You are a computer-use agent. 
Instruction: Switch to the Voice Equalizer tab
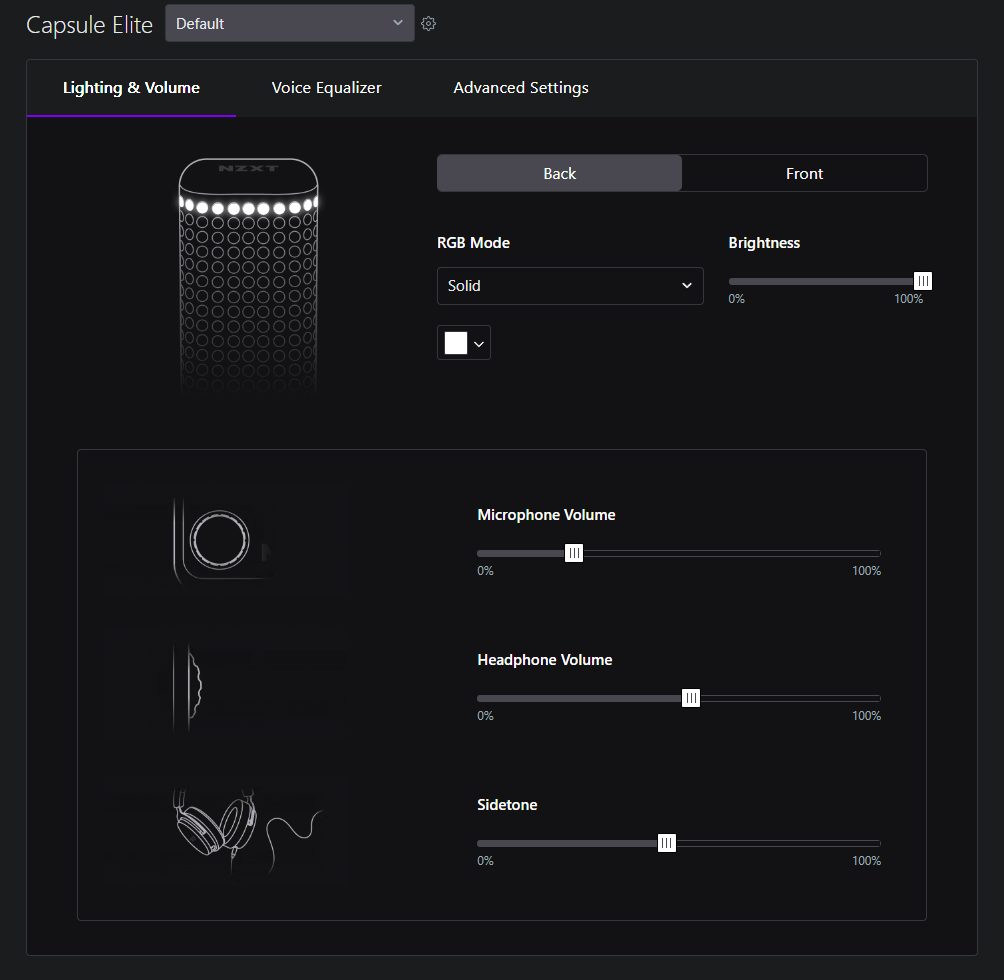tap(326, 88)
